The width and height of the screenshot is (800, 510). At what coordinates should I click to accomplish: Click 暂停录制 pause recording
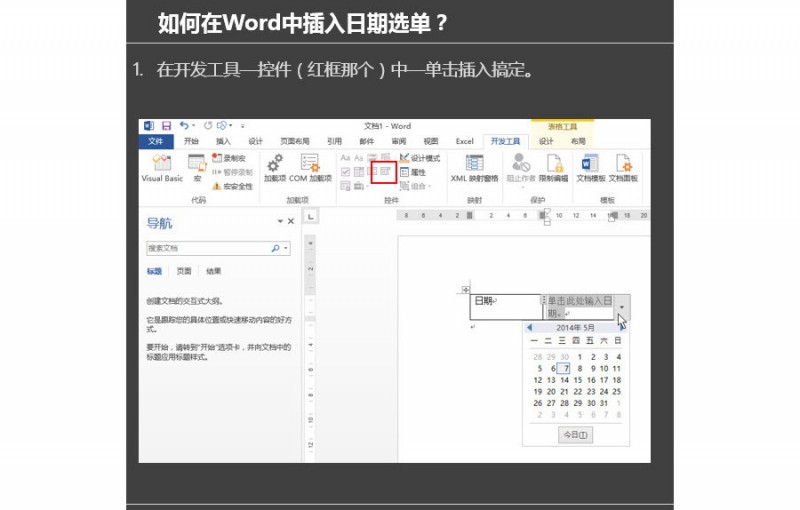point(232,172)
